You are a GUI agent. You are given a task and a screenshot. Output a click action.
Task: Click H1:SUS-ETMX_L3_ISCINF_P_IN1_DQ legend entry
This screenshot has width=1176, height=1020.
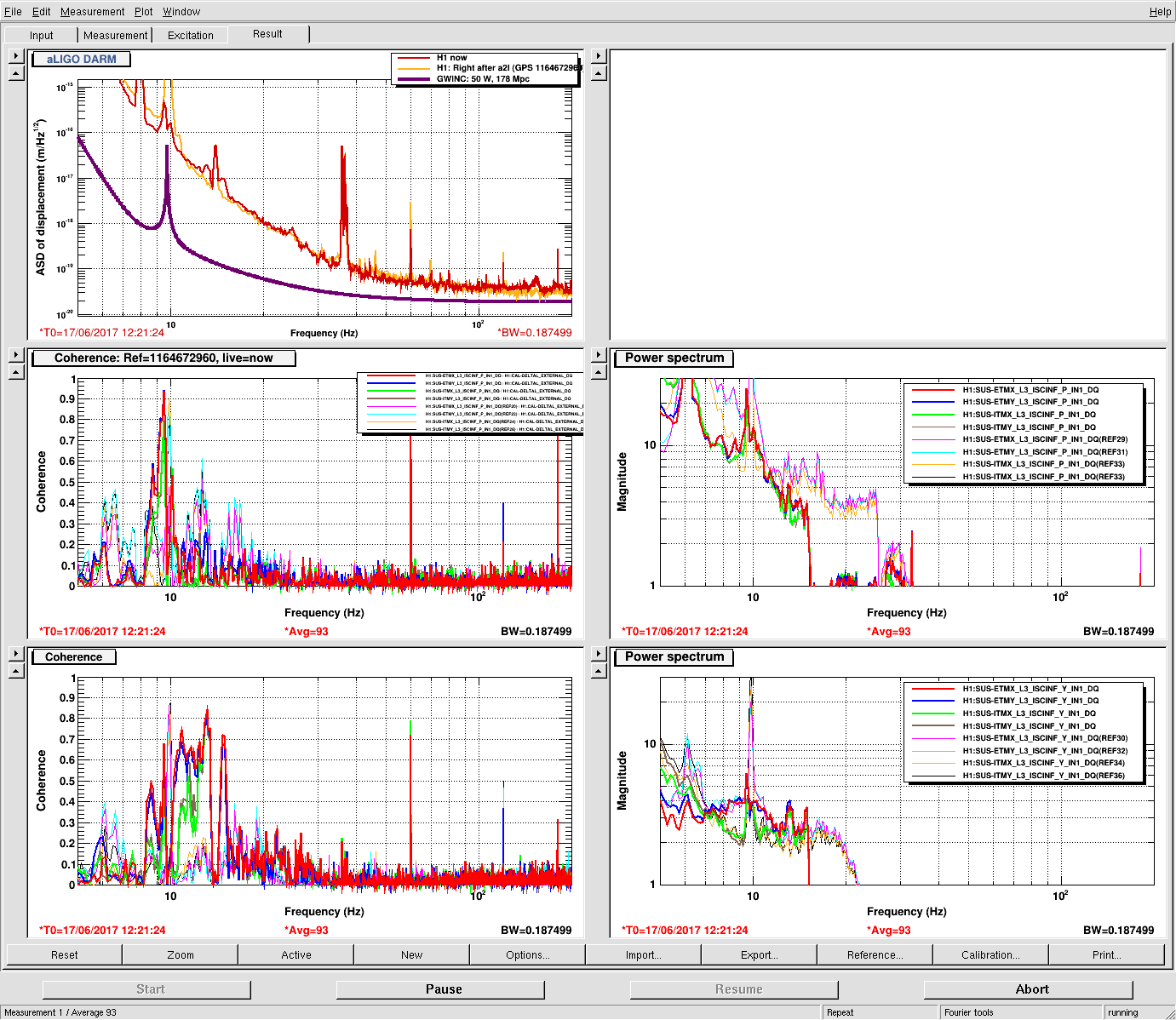click(1030, 390)
